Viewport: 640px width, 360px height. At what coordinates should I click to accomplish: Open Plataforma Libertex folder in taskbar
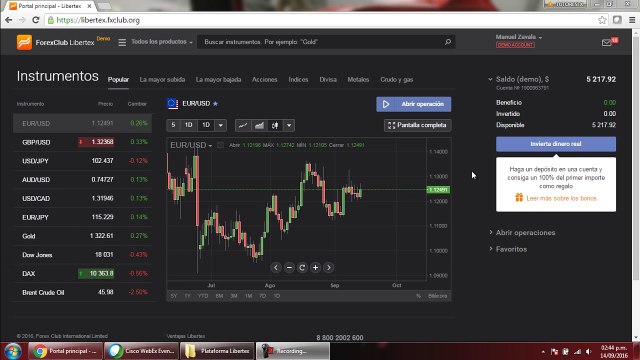pos(218,351)
